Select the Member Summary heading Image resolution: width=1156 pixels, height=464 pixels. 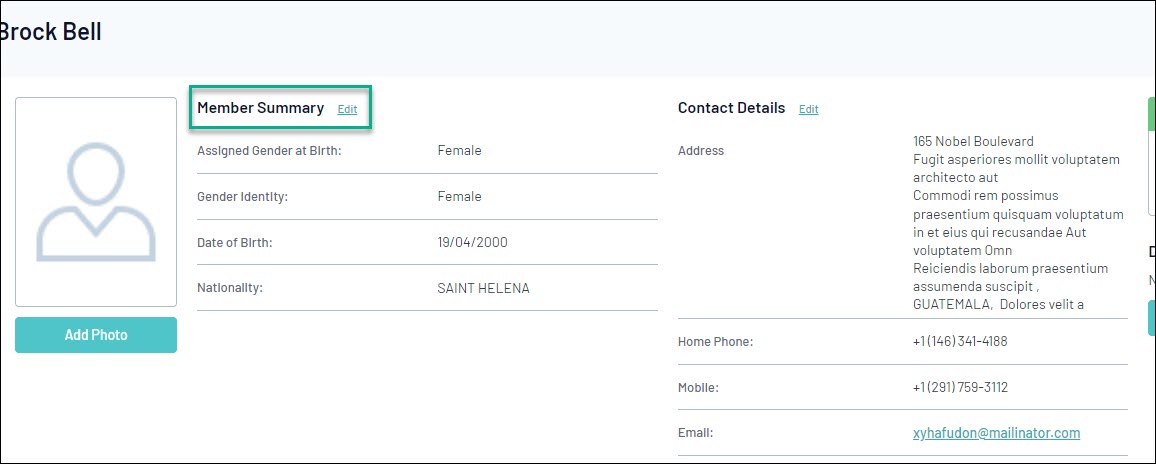tap(260, 108)
